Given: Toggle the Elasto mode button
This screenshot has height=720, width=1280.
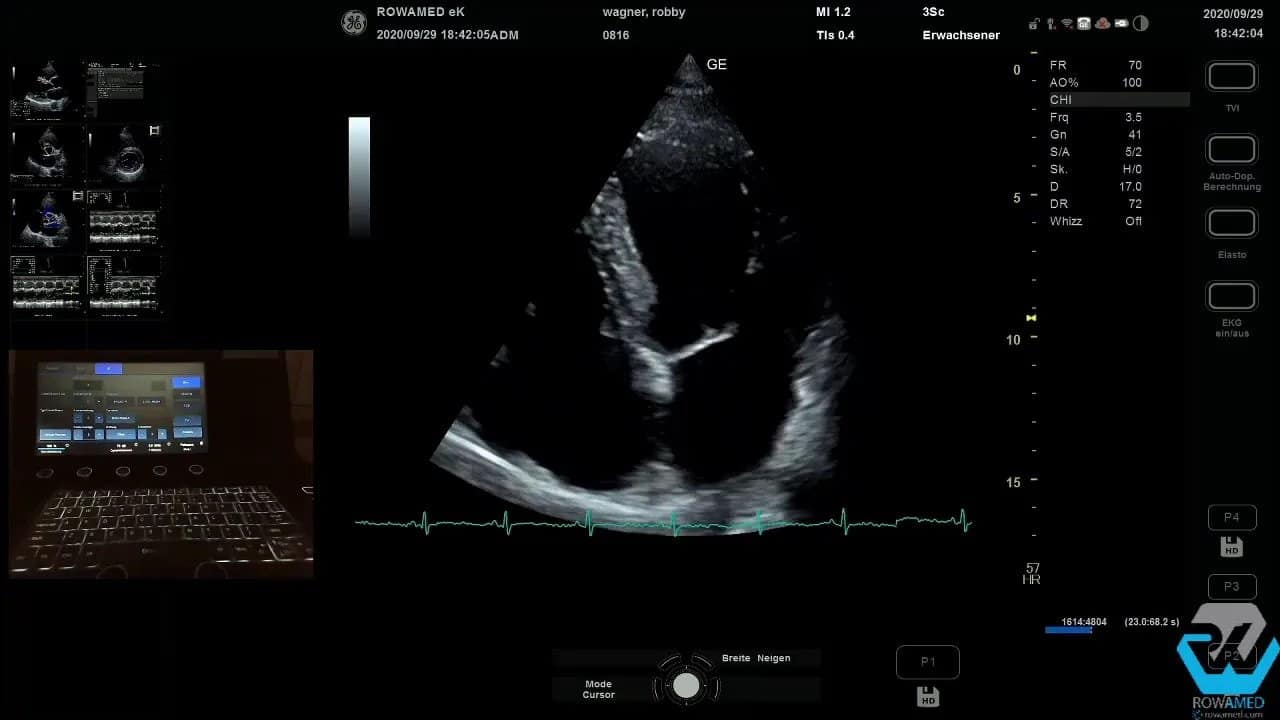Looking at the screenshot, I should [1232, 223].
